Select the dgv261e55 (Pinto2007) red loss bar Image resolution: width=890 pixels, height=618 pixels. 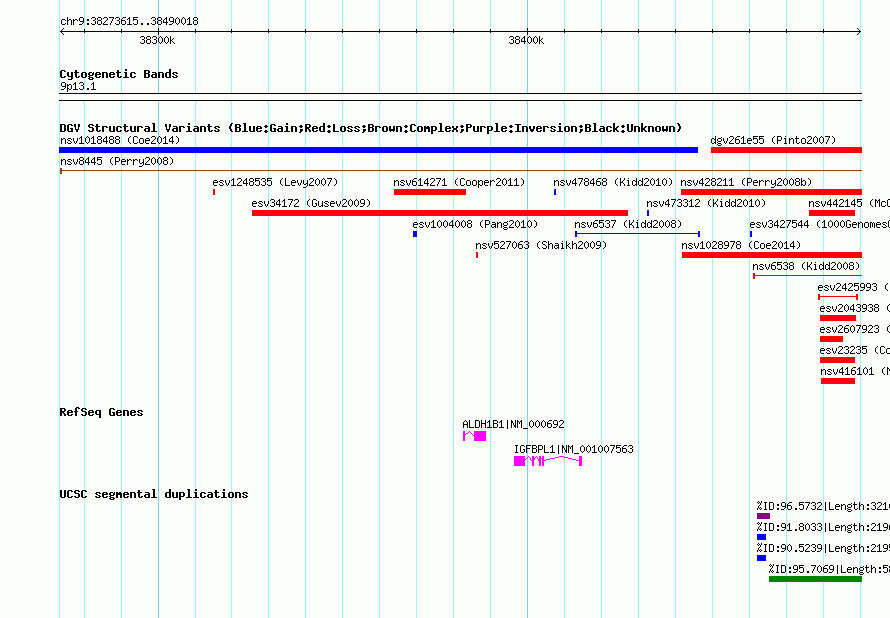coord(786,150)
